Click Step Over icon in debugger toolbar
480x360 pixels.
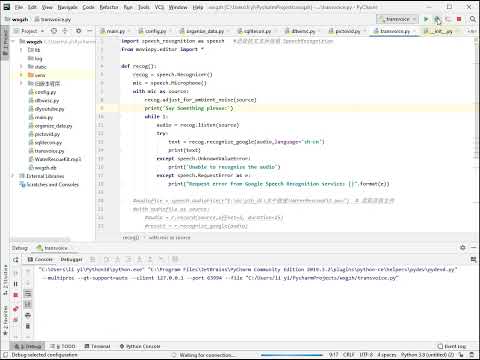pyautogui.click(x=107, y=259)
